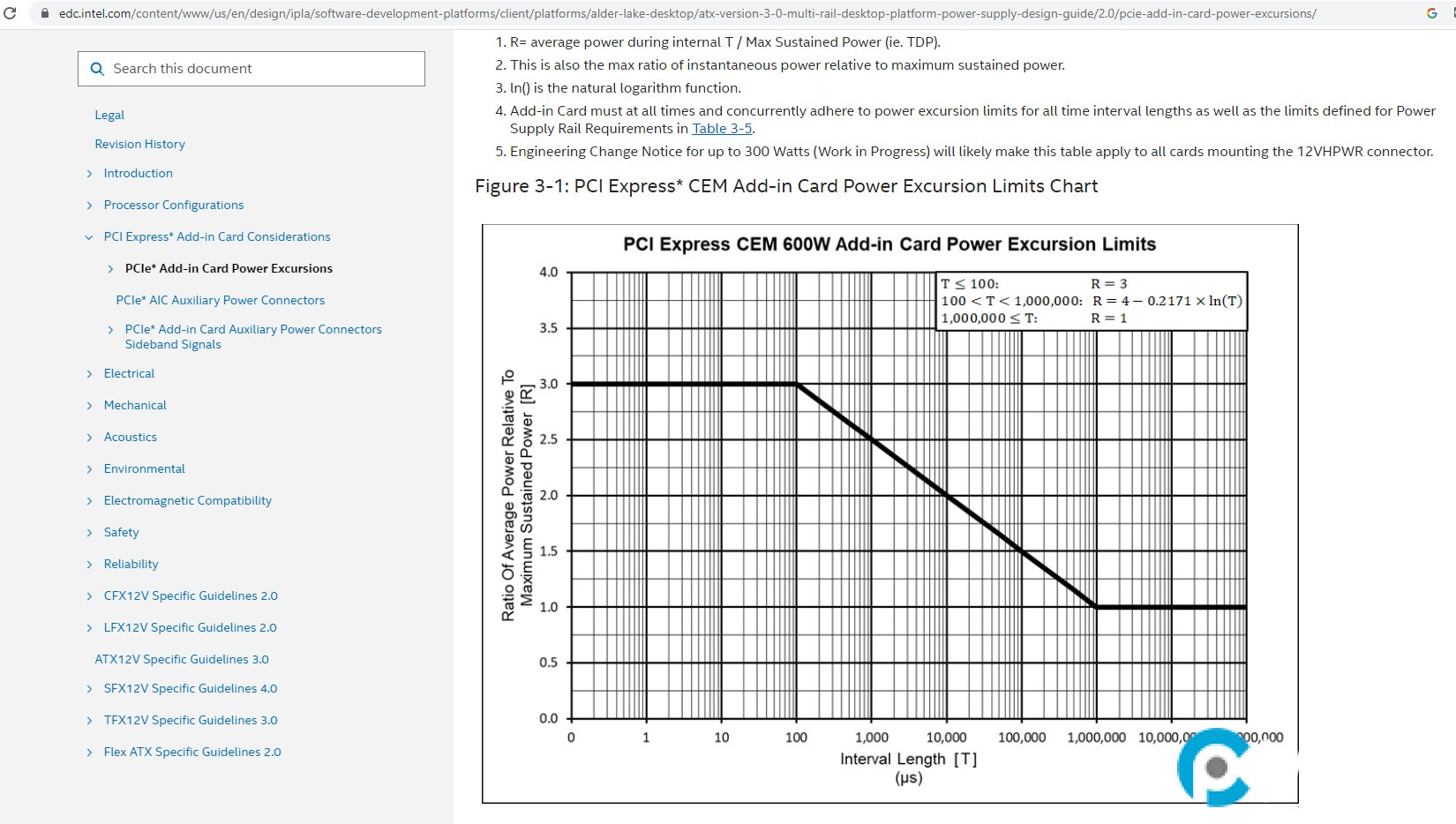Go to PCIe AIC Auxiliary Power Connectors

[220, 300]
